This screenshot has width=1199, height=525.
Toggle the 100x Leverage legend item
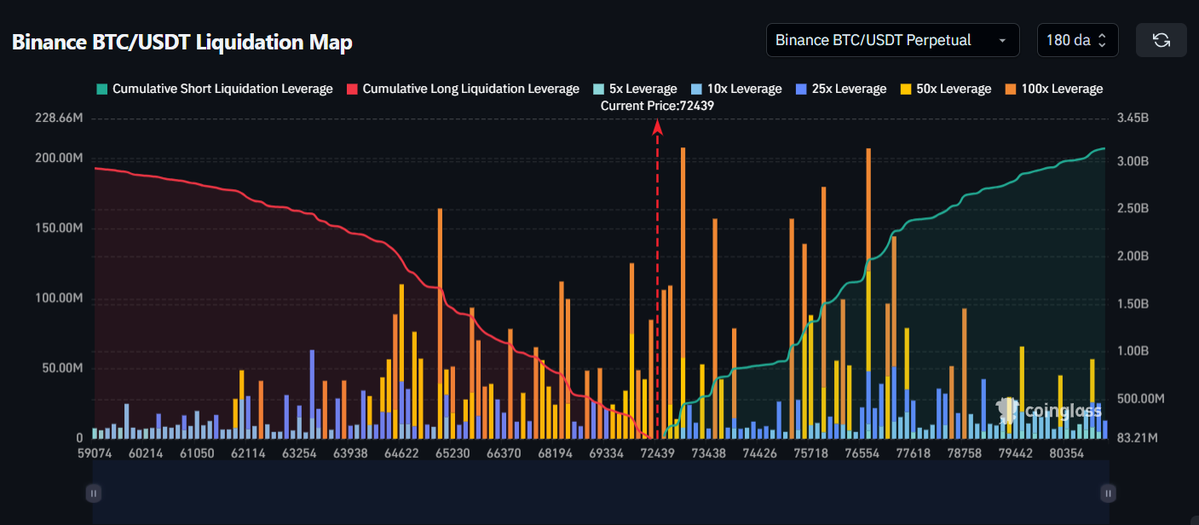pyautogui.click(x=1060, y=89)
